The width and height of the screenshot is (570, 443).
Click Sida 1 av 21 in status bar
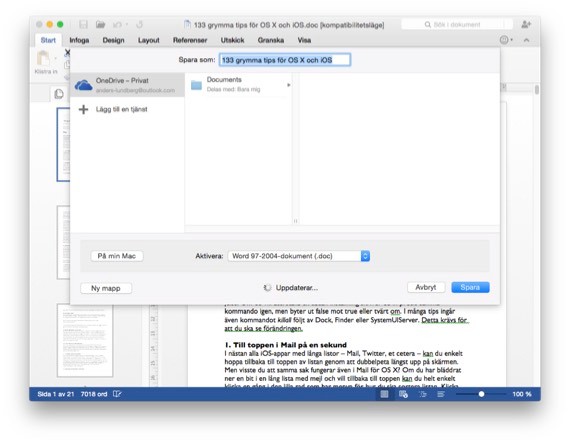tap(56, 394)
